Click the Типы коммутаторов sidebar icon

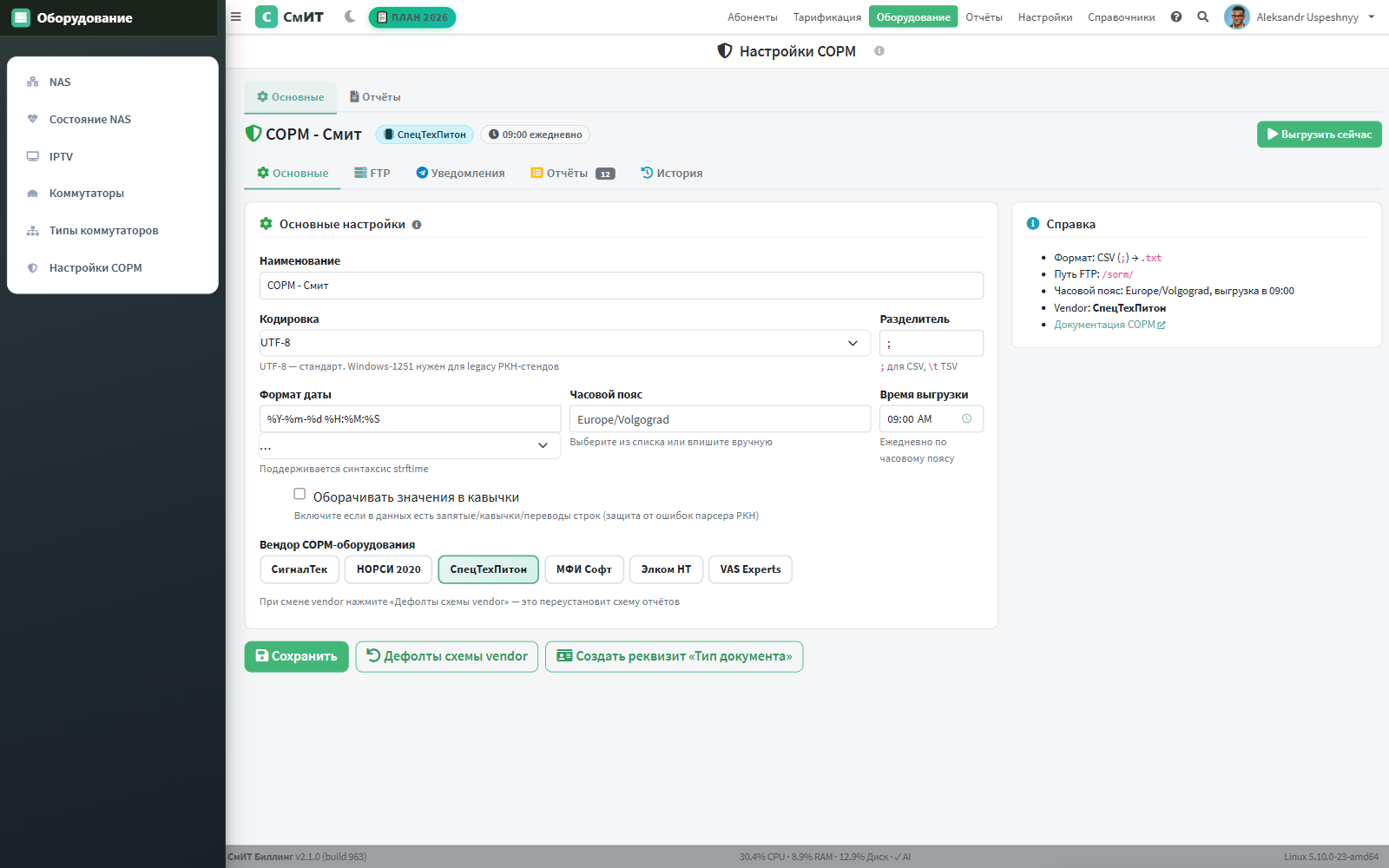point(33,231)
